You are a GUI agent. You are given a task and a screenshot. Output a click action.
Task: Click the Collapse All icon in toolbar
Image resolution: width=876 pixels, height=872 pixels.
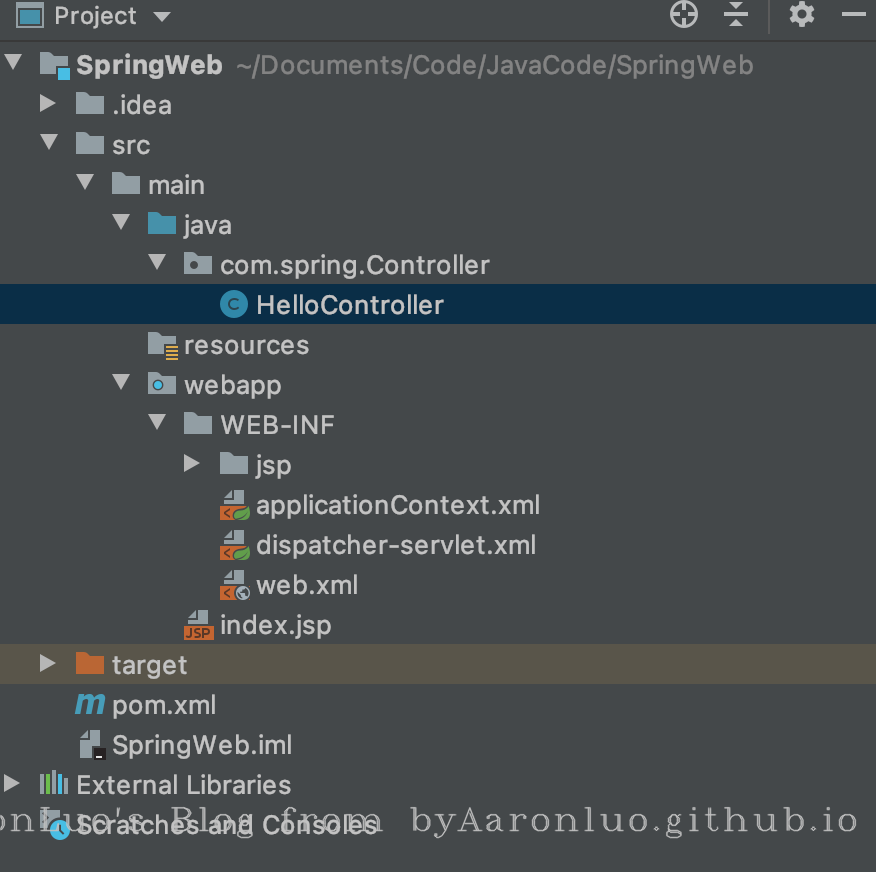point(736,15)
